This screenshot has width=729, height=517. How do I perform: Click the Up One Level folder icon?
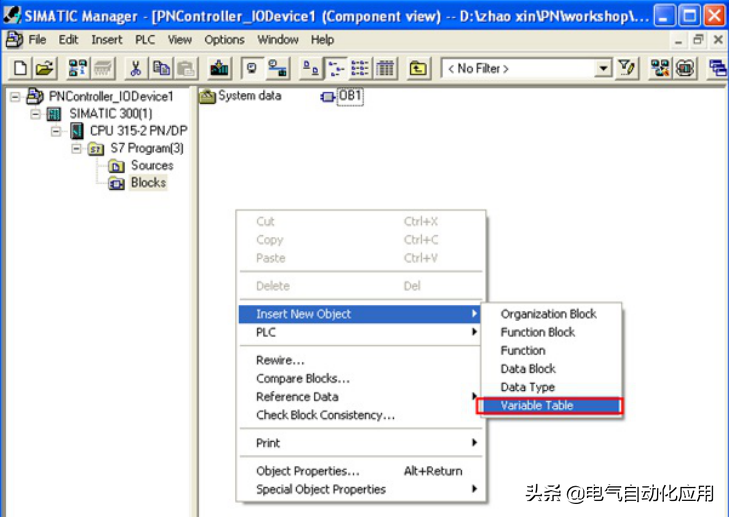pyautogui.click(x=418, y=69)
